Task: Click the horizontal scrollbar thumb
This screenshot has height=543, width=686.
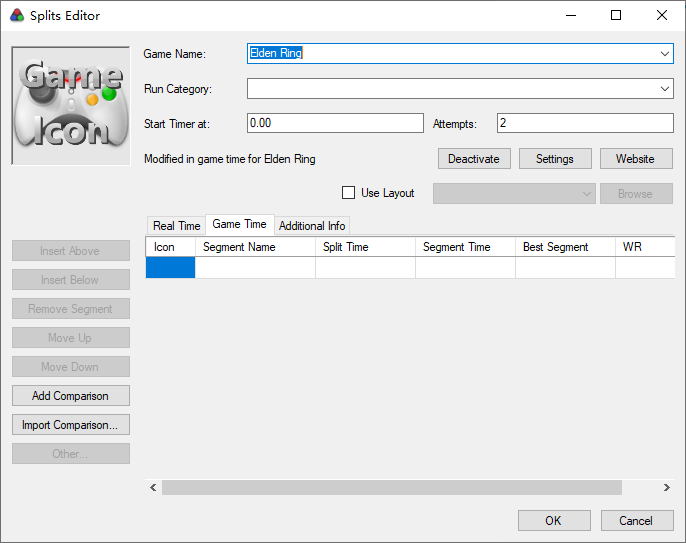Action: tap(392, 487)
